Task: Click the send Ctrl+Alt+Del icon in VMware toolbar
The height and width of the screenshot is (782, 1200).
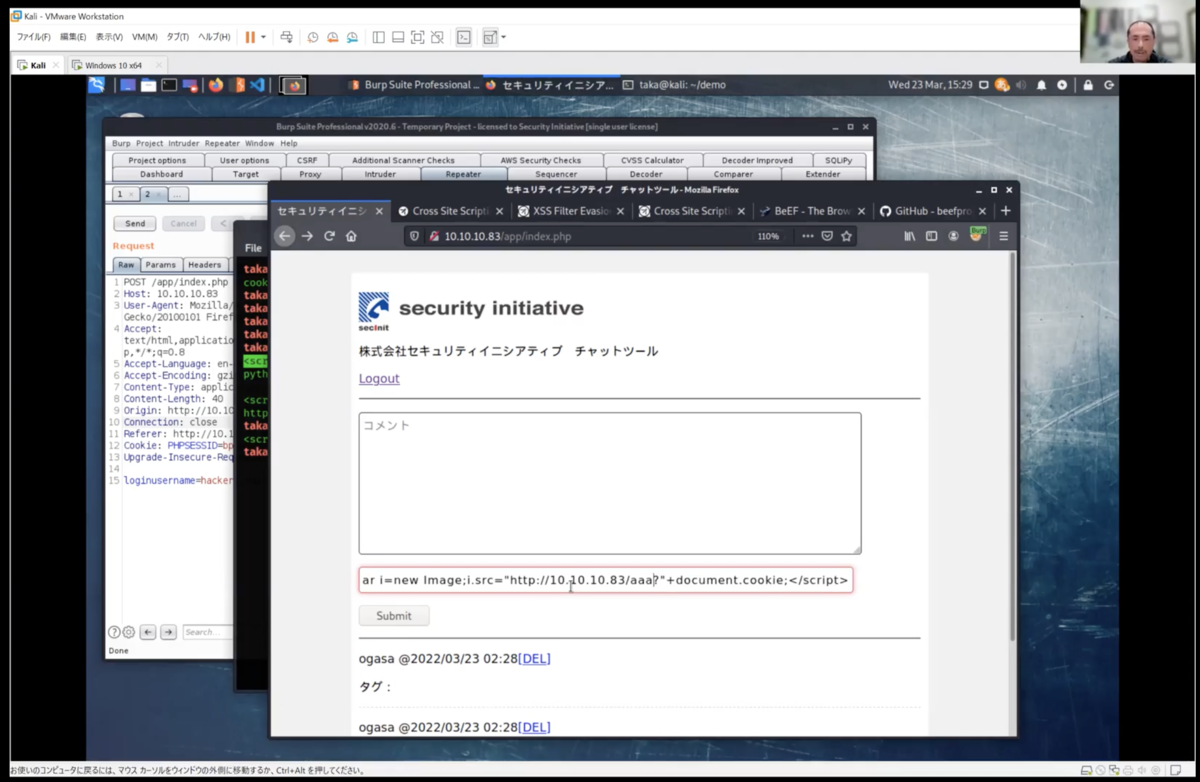Action: pos(287,37)
